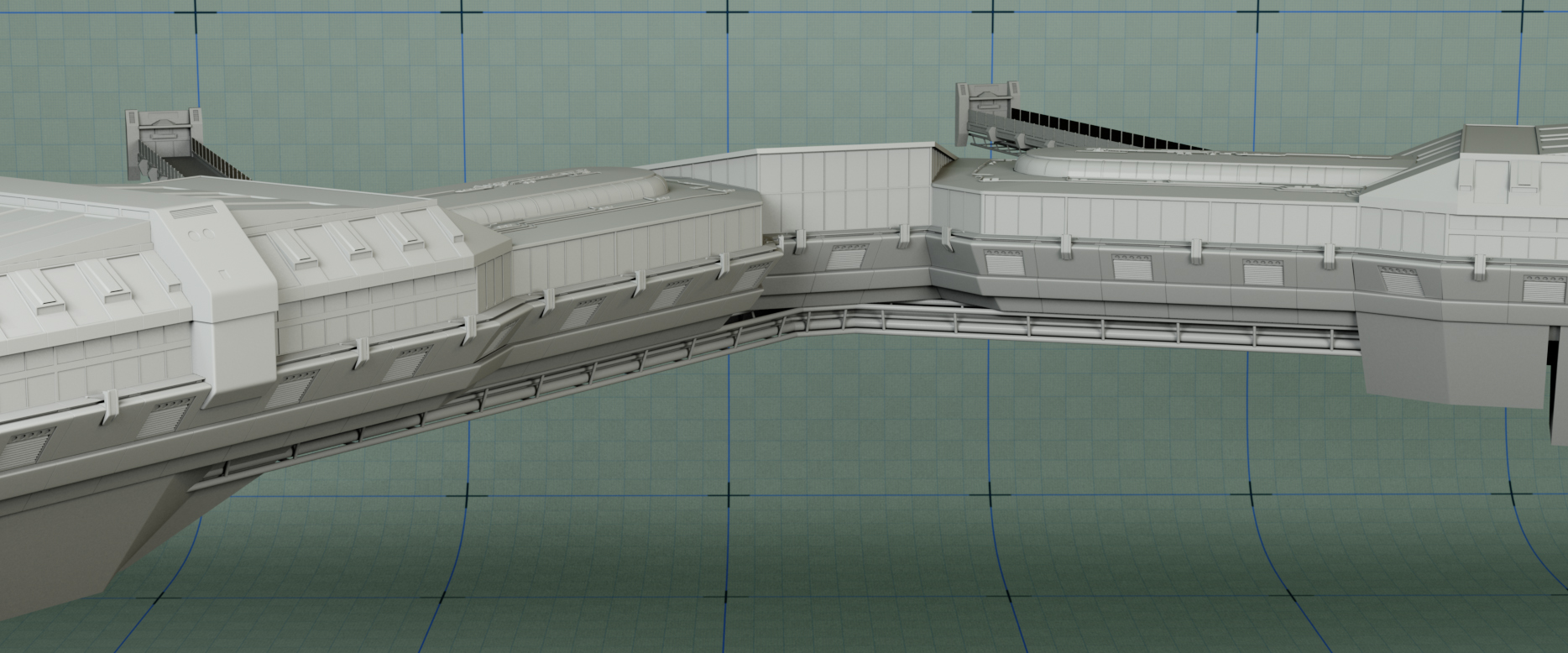Screen dimensions: 1568x653
Task: Select the first vent right of hull bend
Action: tap(1002, 264)
